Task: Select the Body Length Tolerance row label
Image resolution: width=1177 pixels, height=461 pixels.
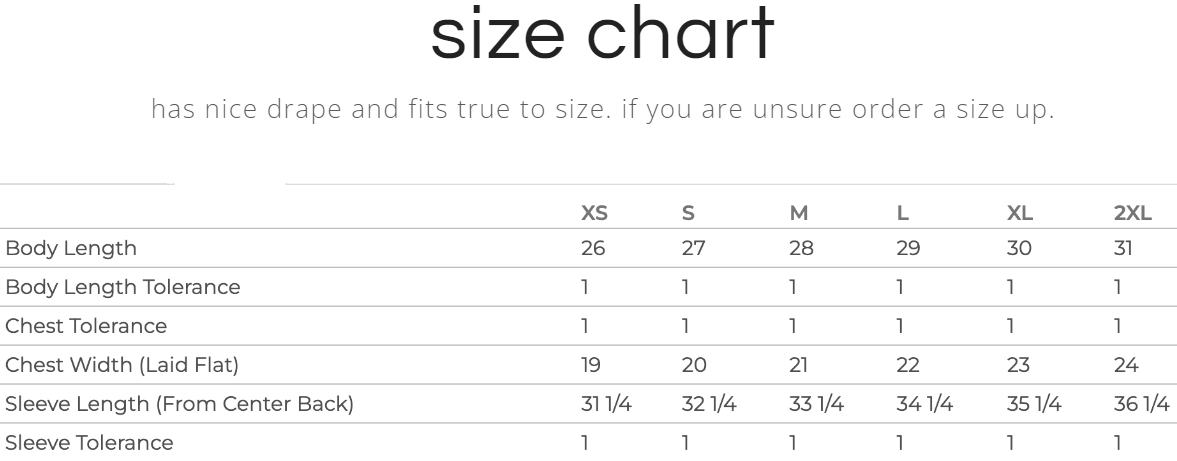Action: click(123, 287)
